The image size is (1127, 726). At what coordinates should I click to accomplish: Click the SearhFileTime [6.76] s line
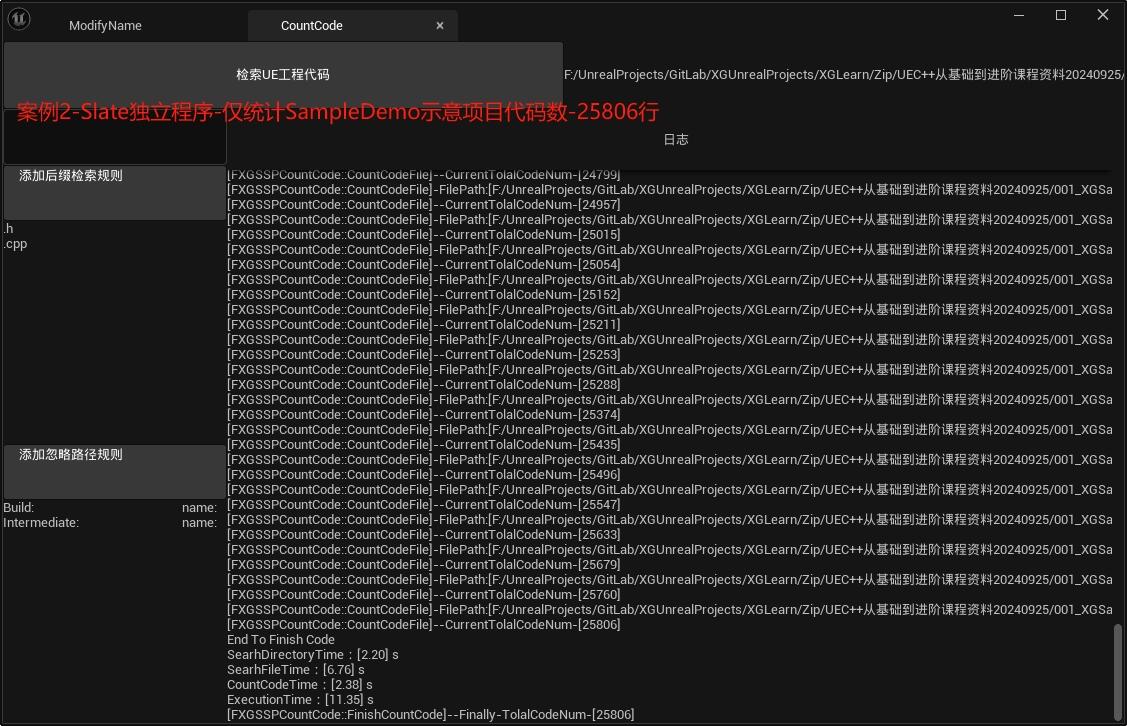[296, 670]
